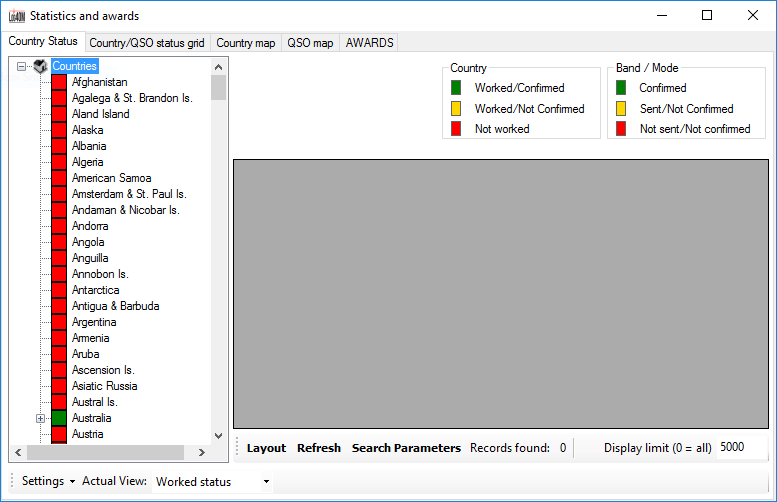Viewport: 777px width, 502px height.
Task: Select Annobon Is. entry
Action: tap(100, 274)
